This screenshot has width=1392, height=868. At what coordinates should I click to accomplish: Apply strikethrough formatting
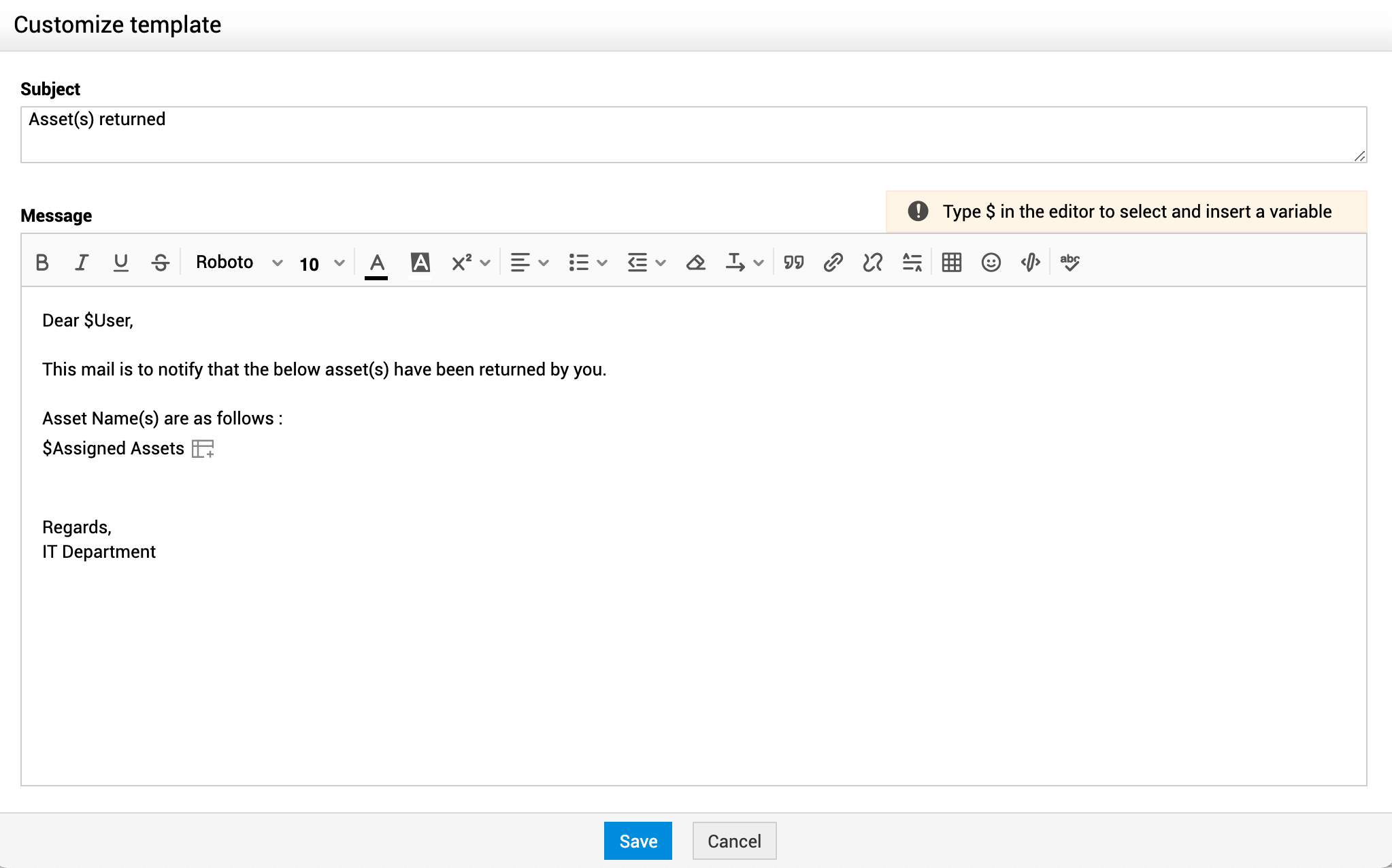pos(161,263)
